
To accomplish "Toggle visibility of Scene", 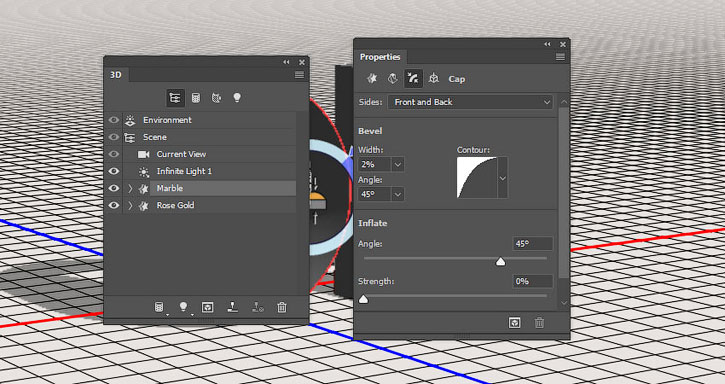I will 114,137.
